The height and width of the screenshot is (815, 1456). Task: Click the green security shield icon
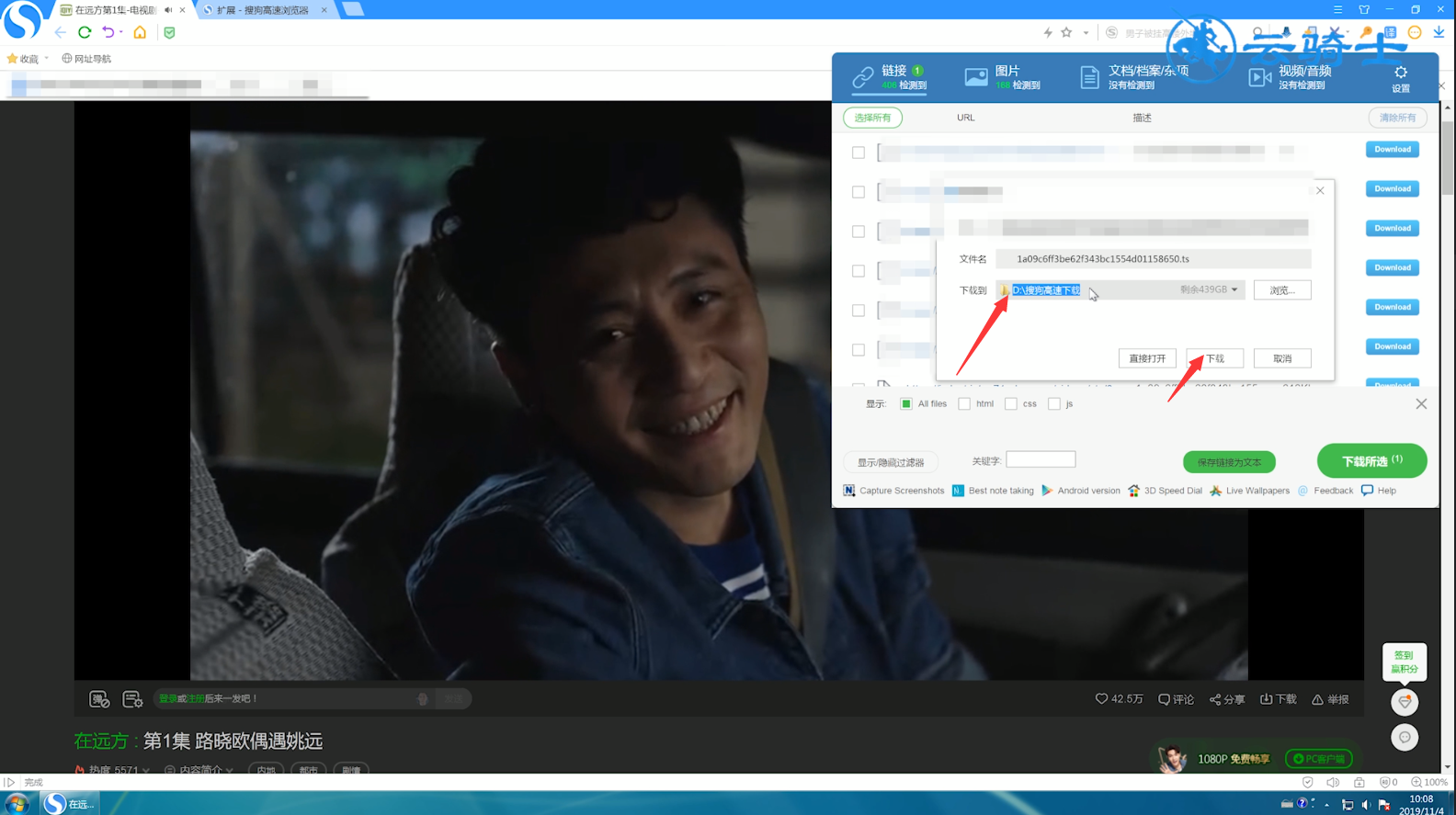tap(169, 32)
